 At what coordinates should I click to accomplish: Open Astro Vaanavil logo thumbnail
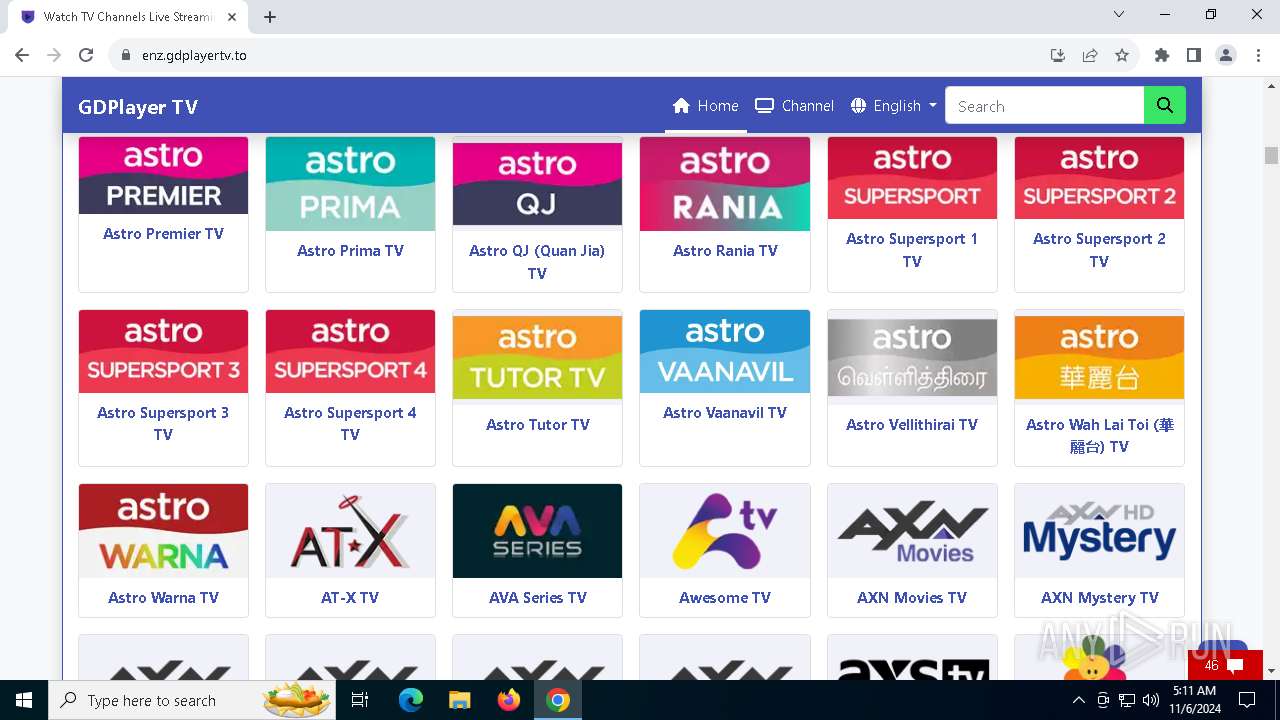point(725,351)
